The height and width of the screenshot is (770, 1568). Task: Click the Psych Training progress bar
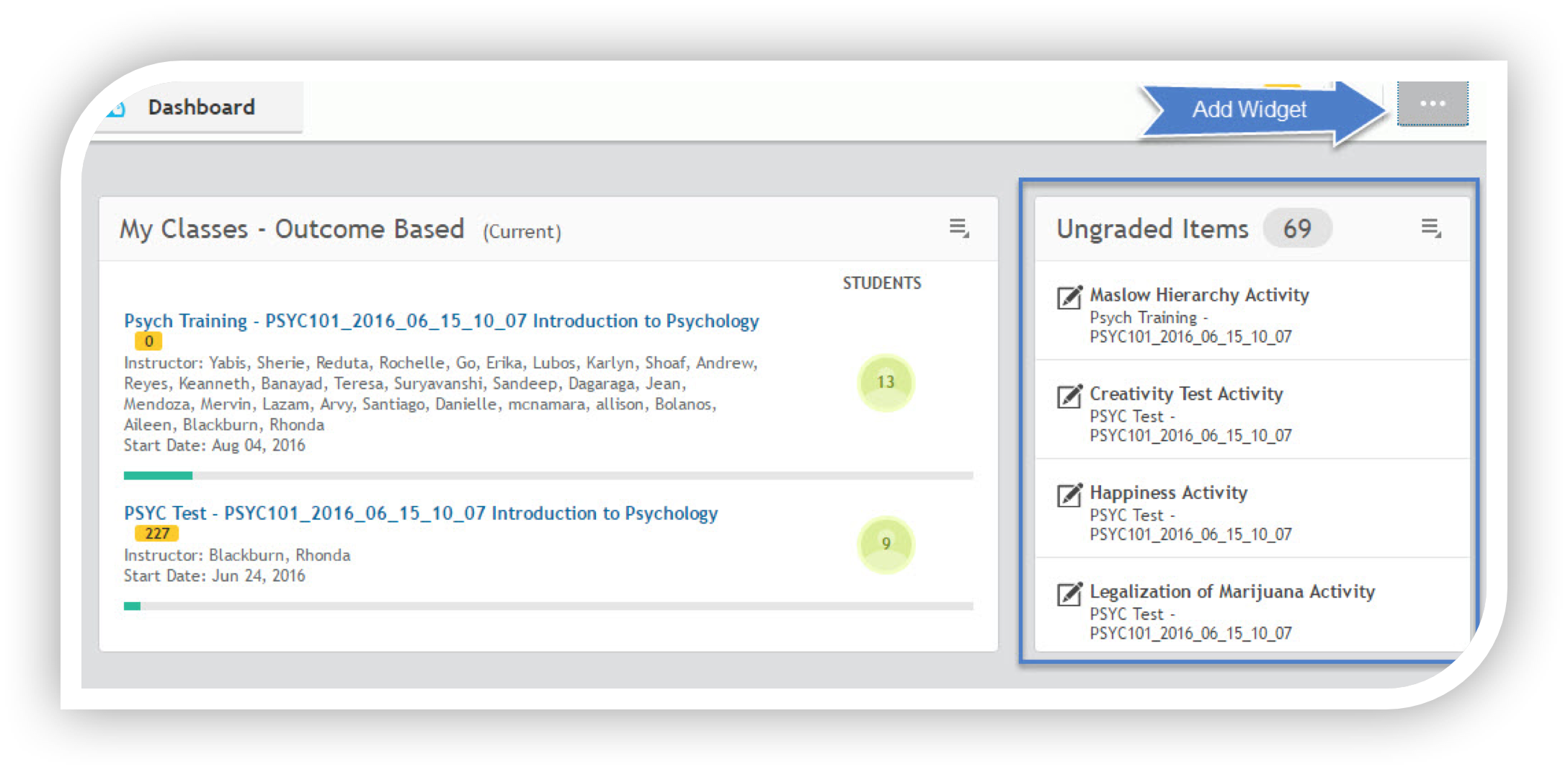click(x=548, y=476)
